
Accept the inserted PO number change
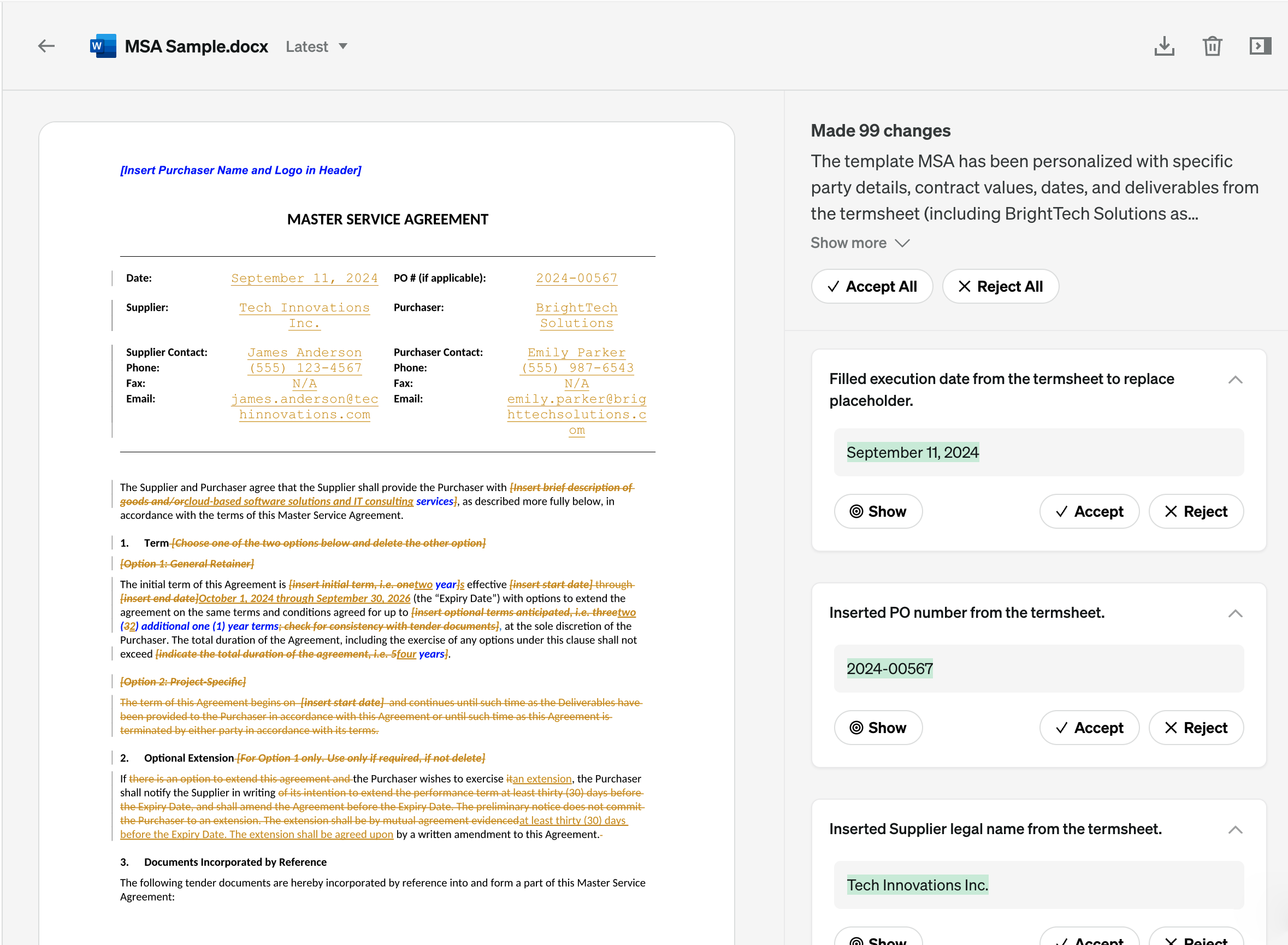tap(1089, 727)
